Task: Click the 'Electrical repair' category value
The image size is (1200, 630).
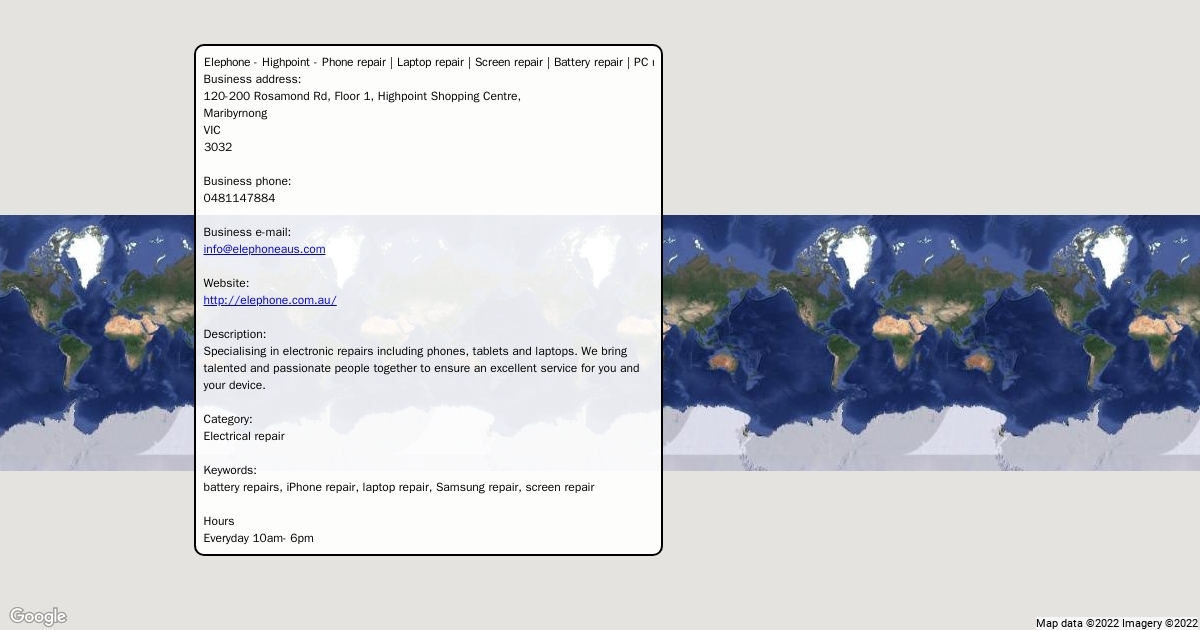Action: 244,436
